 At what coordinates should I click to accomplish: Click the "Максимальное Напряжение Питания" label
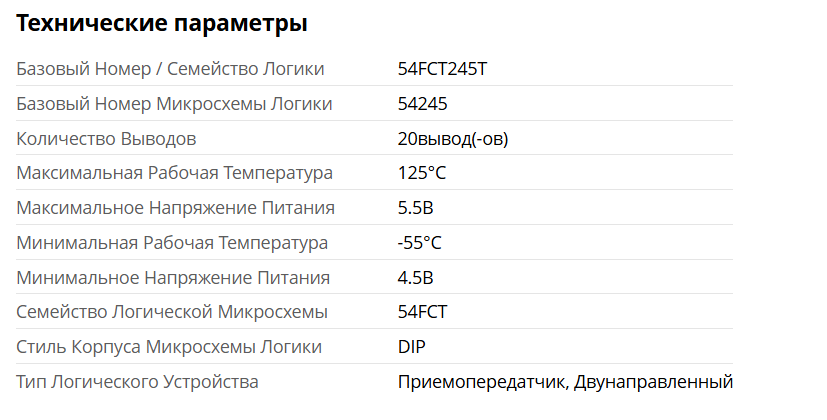[175, 208]
